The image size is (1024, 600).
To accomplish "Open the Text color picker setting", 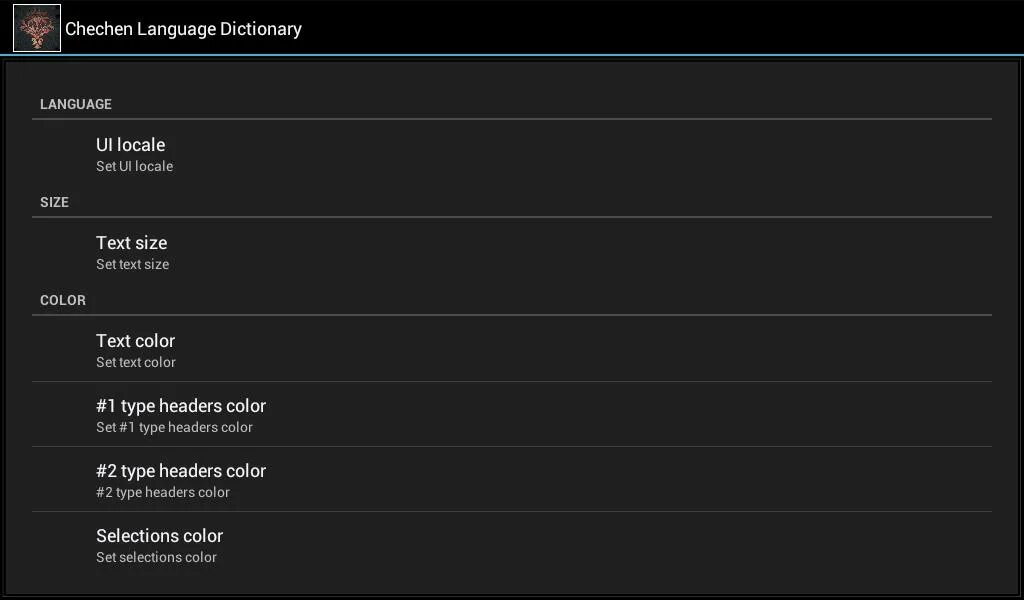I will 135,341.
